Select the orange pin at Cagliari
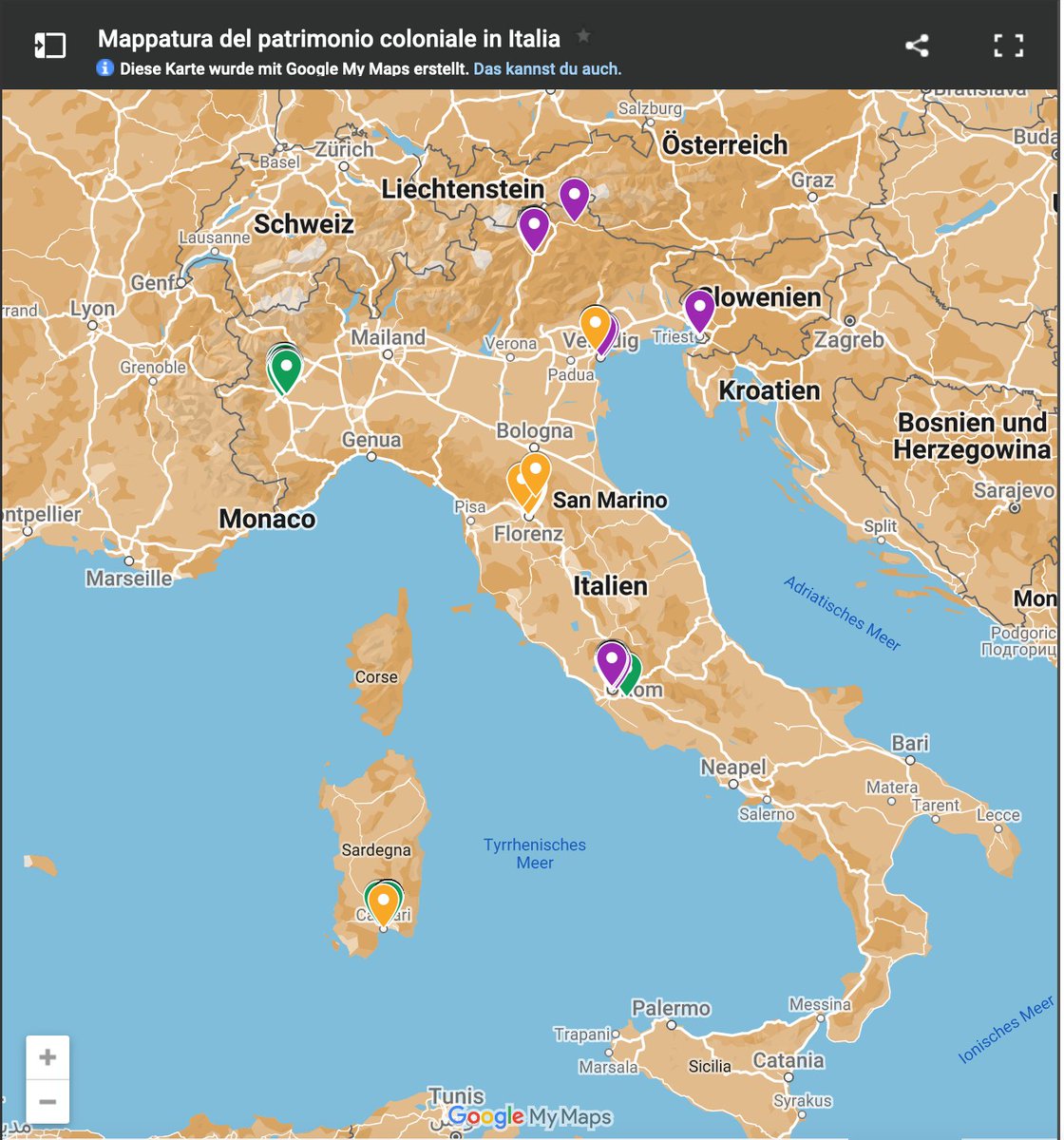The width and height of the screenshot is (1064, 1140). [x=384, y=904]
